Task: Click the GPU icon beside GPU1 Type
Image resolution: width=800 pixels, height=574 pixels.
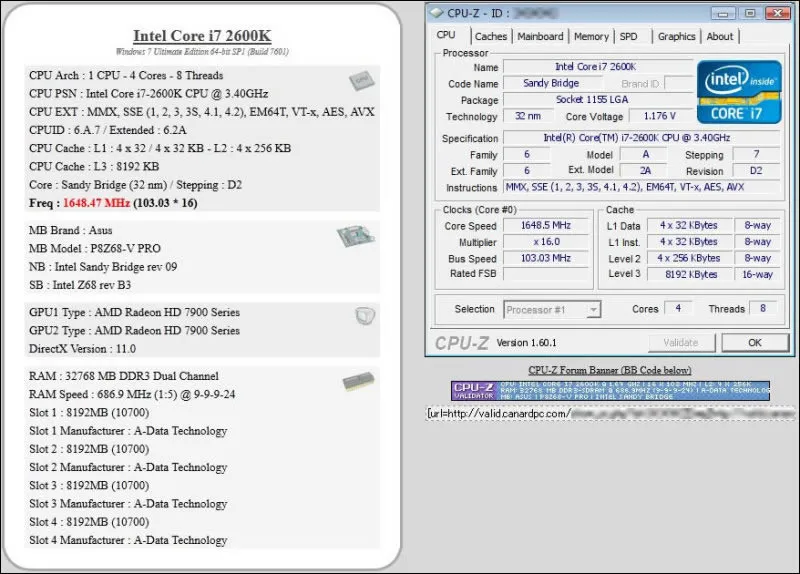Action: (x=365, y=316)
